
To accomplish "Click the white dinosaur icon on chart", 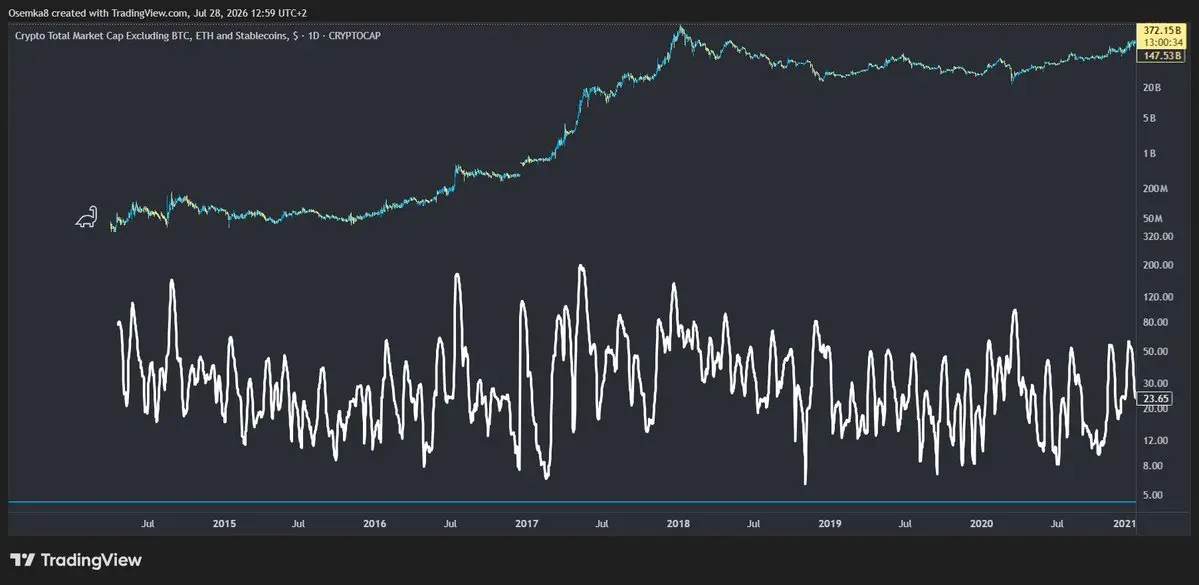I will (x=86, y=217).
